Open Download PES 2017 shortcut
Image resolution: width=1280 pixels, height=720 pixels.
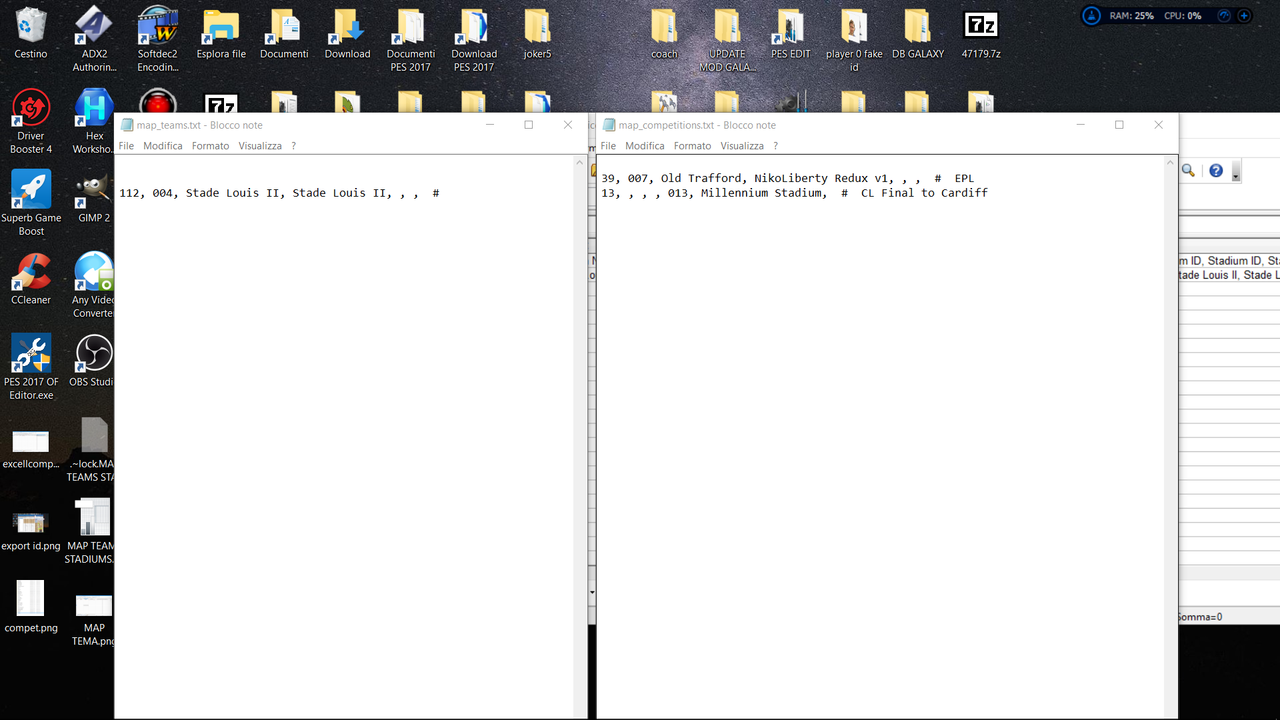[474, 40]
